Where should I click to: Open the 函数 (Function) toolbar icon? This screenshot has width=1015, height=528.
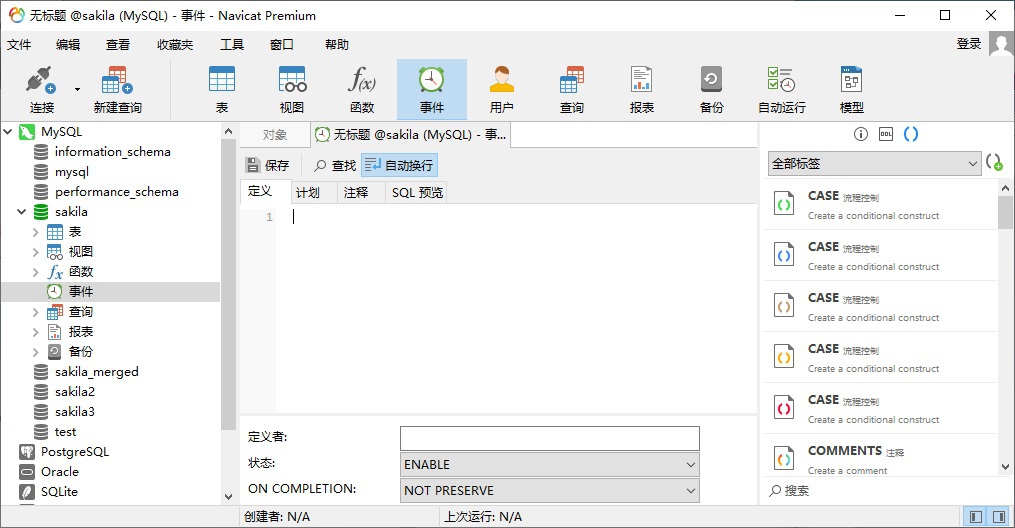pyautogui.click(x=362, y=89)
